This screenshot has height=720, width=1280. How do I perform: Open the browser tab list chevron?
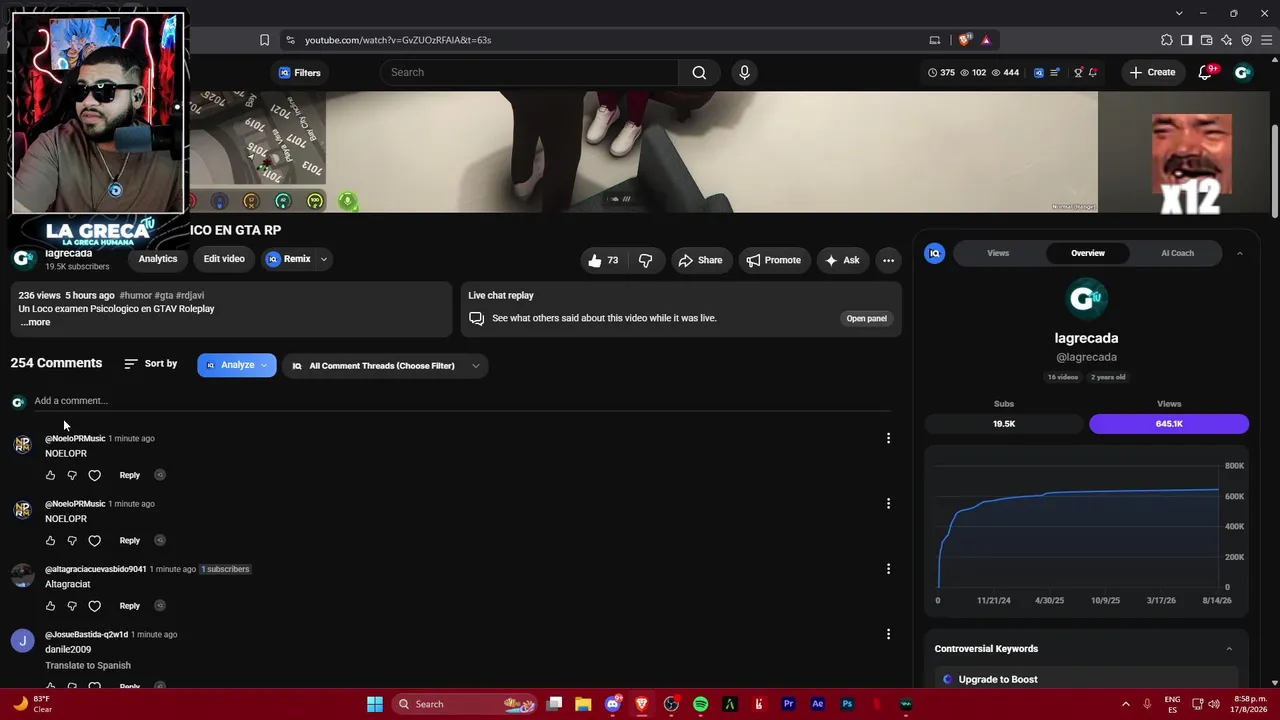(x=1180, y=13)
